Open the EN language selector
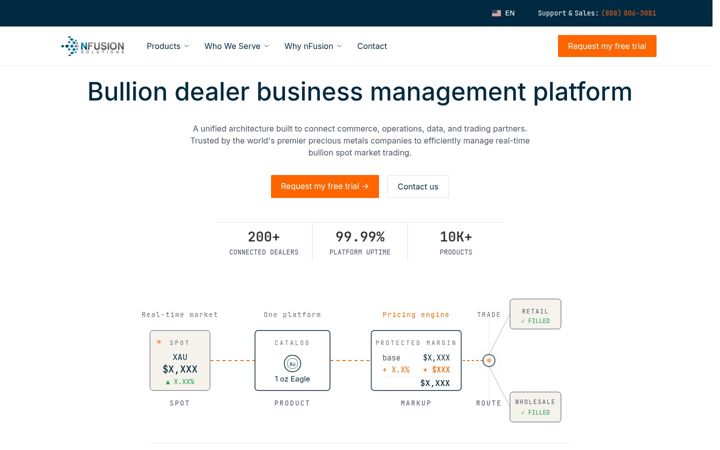This screenshot has width=720, height=450. coord(503,13)
